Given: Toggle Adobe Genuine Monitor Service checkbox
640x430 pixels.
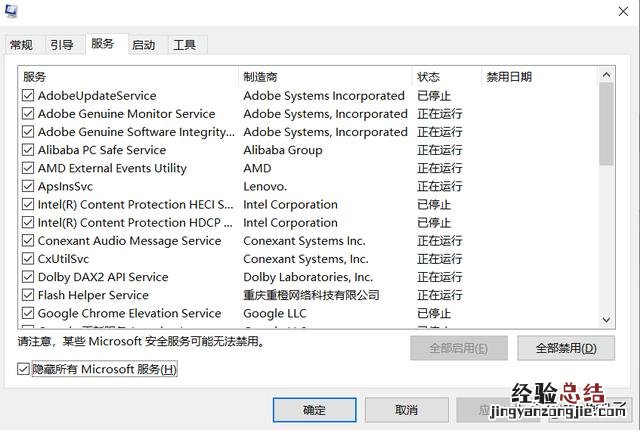Looking at the screenshot, I should tap(28, 114).
